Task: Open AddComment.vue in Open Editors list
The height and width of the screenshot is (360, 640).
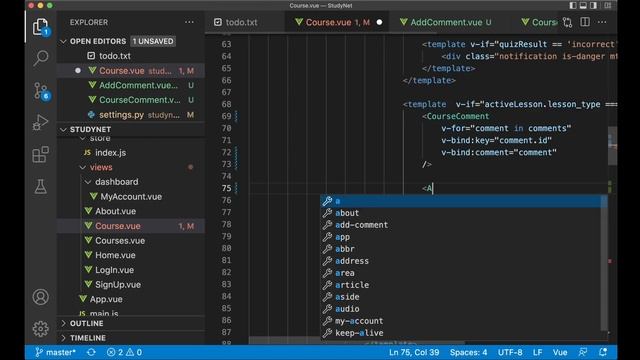Action: [x=131, y=85]
